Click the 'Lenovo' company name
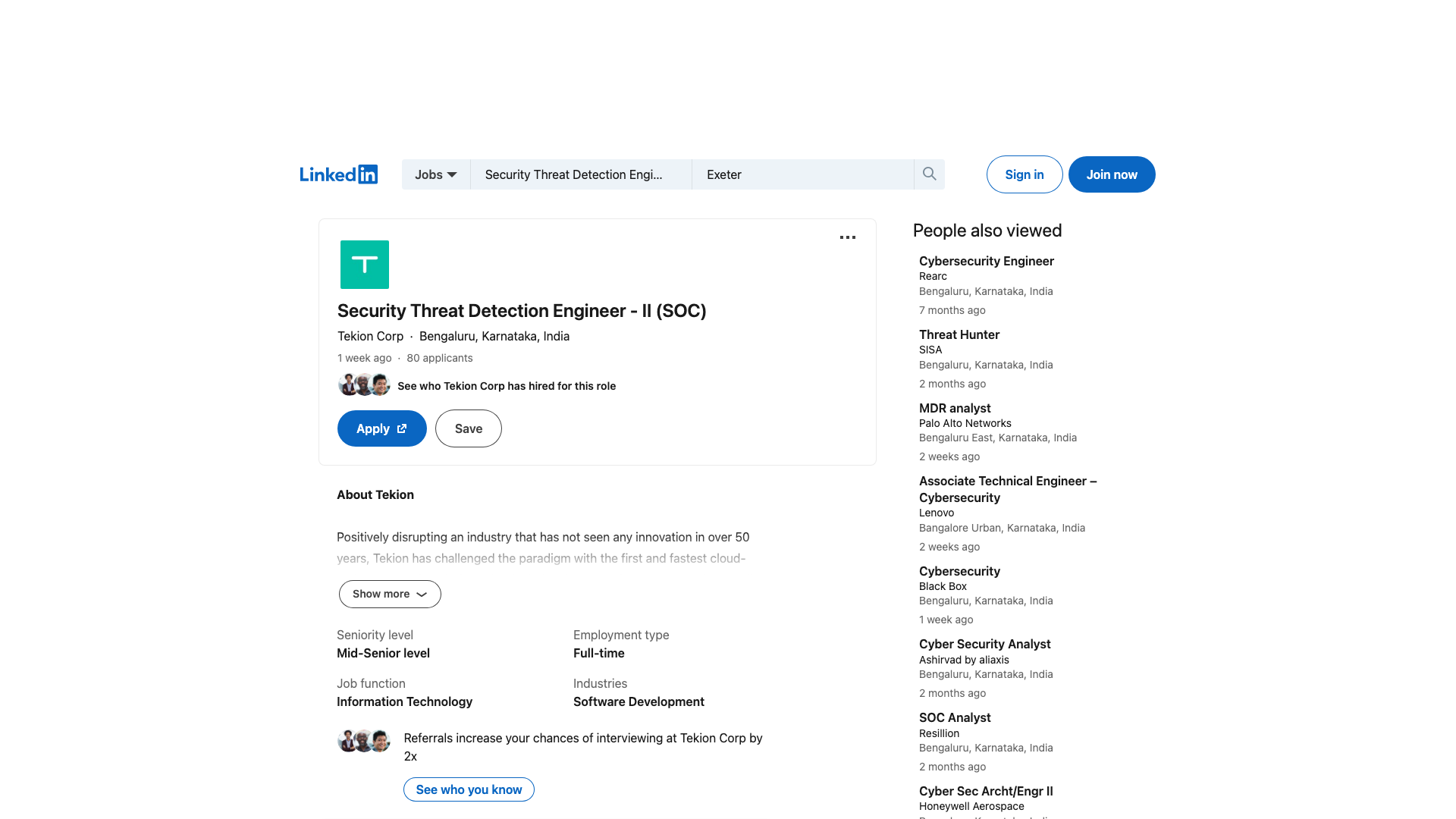Screen dimensions: 1456x819 pyautogui.click(x=937, y=513)
